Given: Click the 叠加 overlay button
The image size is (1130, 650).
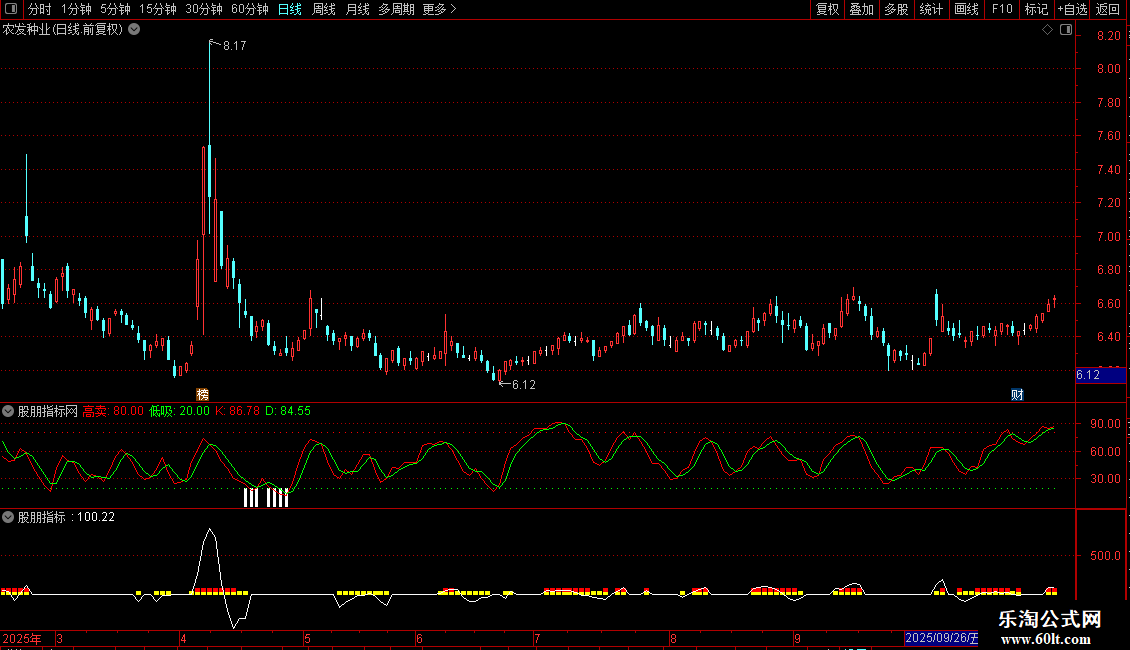Looking at the screenshot, I should (862, 9).
